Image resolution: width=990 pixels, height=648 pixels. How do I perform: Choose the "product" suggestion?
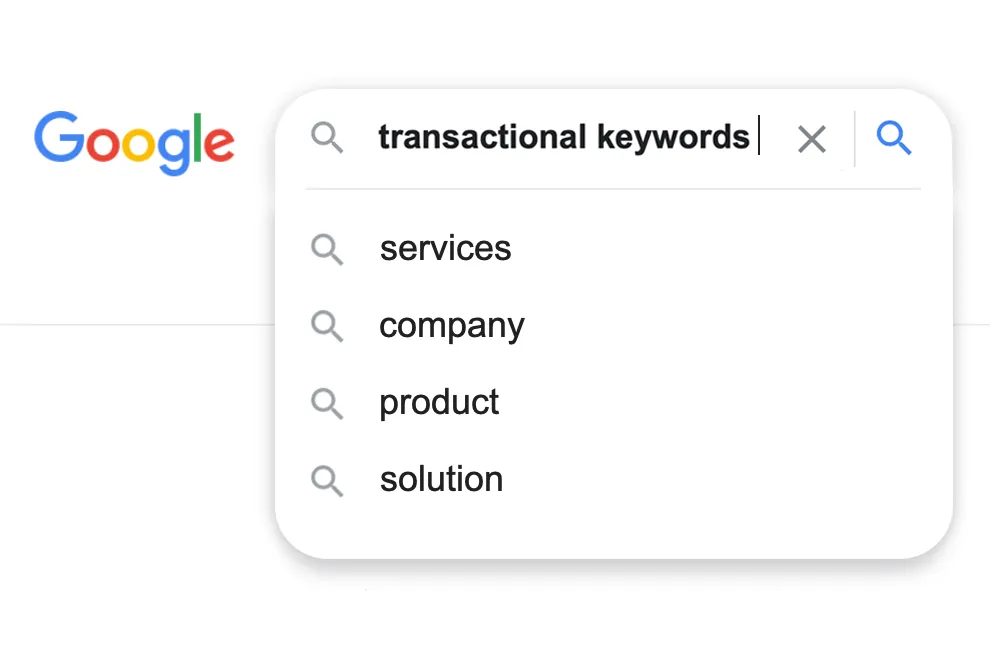438,403
